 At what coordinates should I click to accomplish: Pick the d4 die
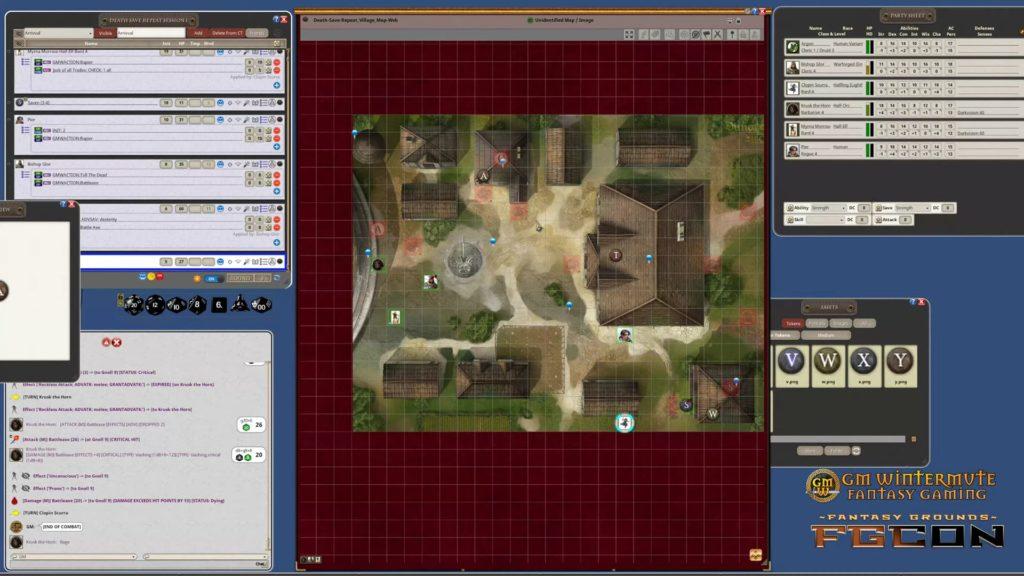click(x=240, y=304)
